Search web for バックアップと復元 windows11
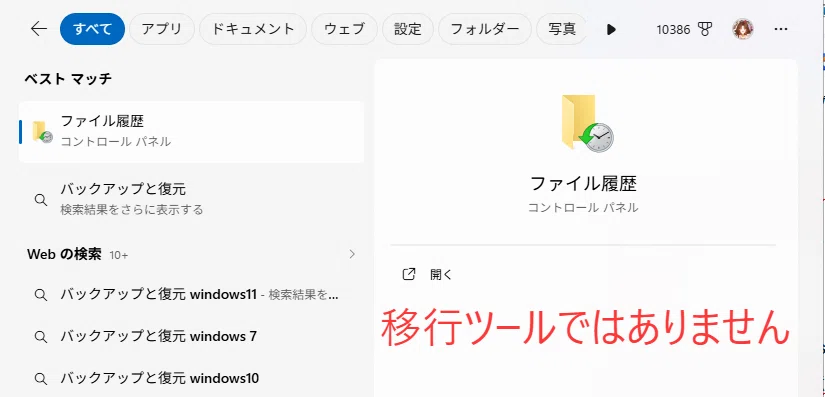This screenshot has height=397, width=825. pyautogui.click(x=192, y=294)
